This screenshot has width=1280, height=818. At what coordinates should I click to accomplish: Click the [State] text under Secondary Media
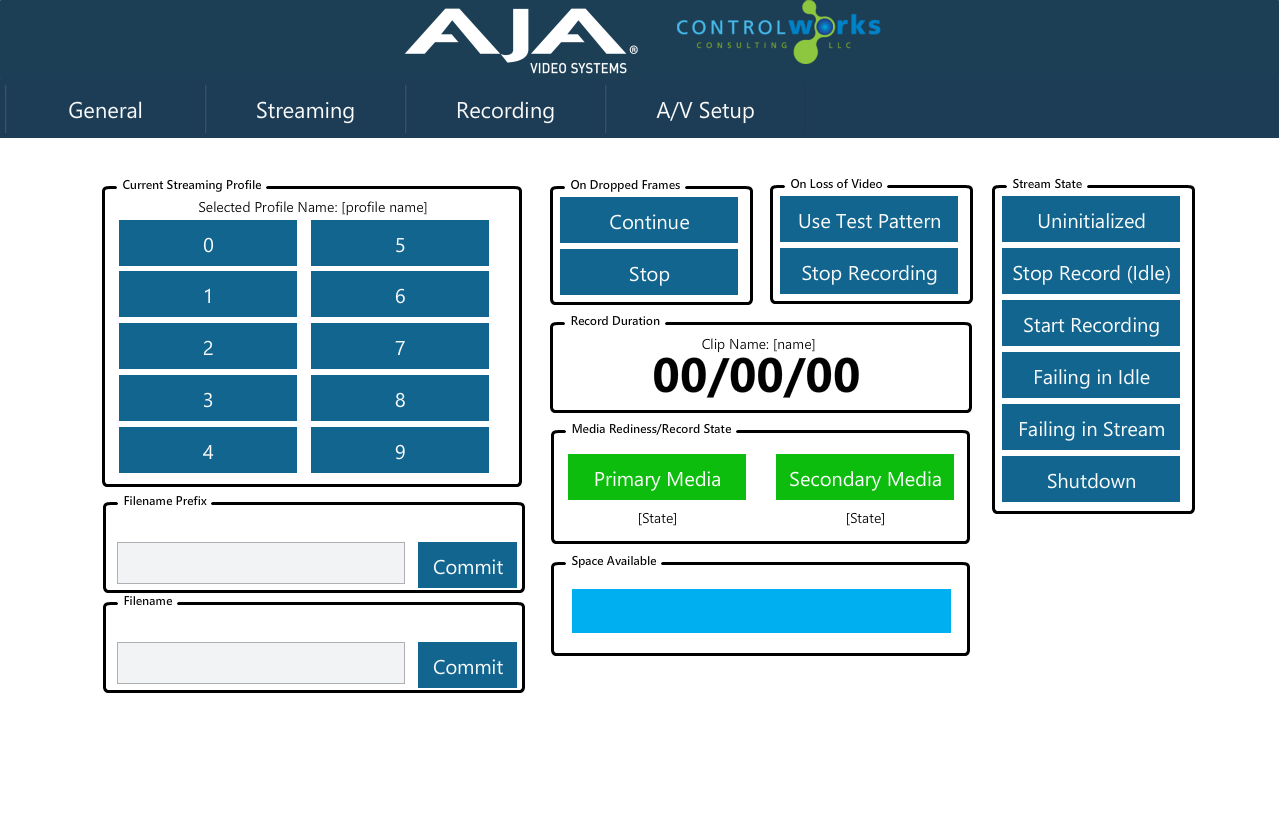[x=865, y=518]
